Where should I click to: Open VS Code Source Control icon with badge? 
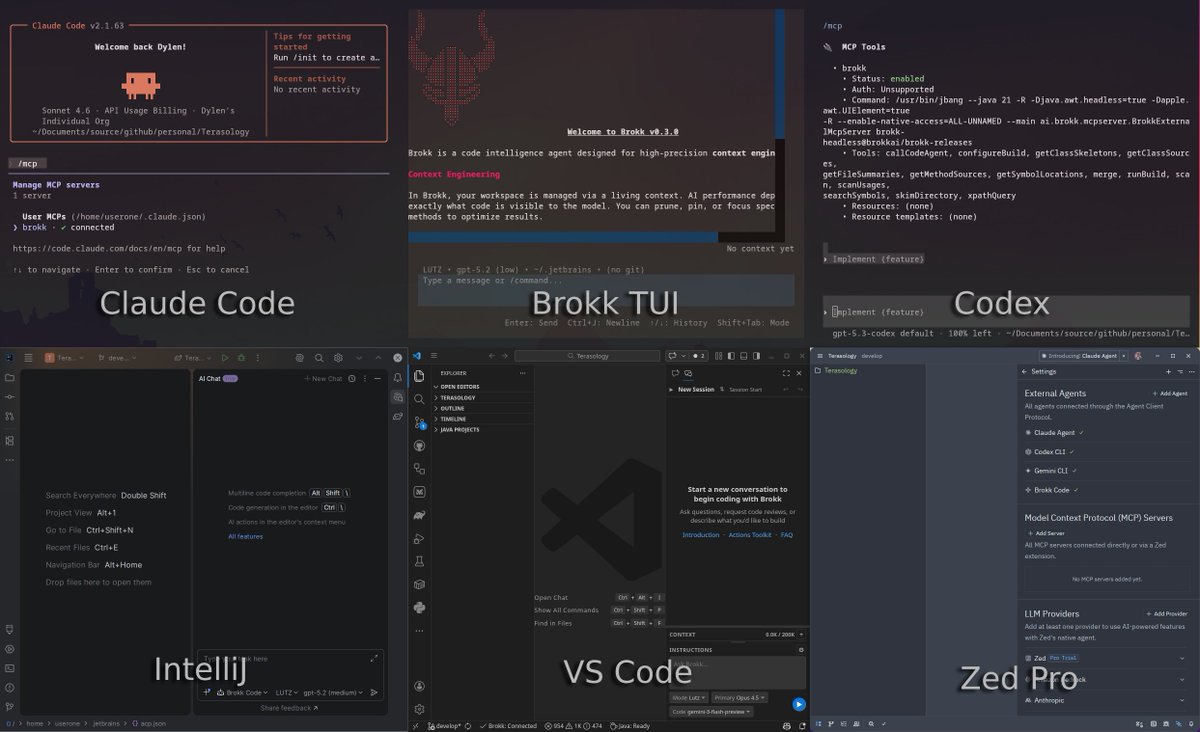pyautogui.click(x=420, y=423)
